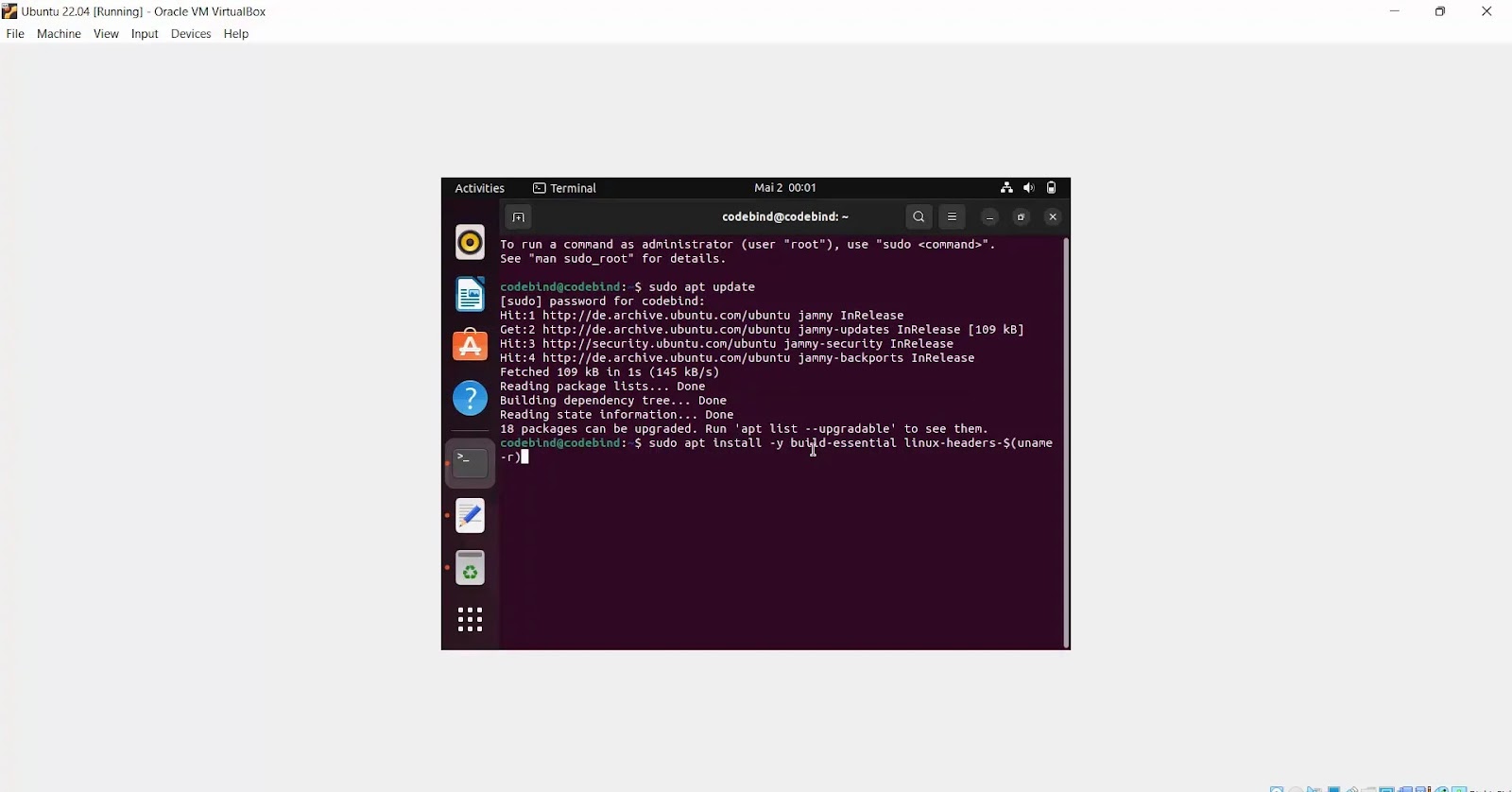
Task: Click the volume icon in Ubuntu top bar
Action: point(1029,188)
